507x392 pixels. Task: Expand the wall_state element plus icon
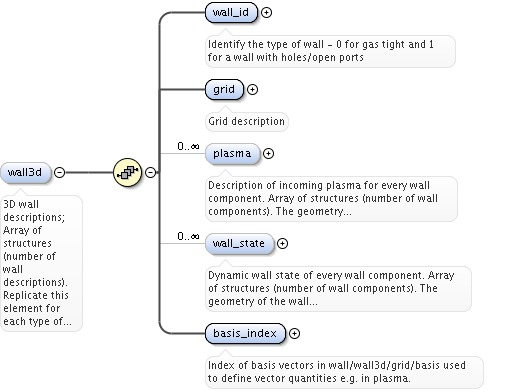click(x=282, y=243)
